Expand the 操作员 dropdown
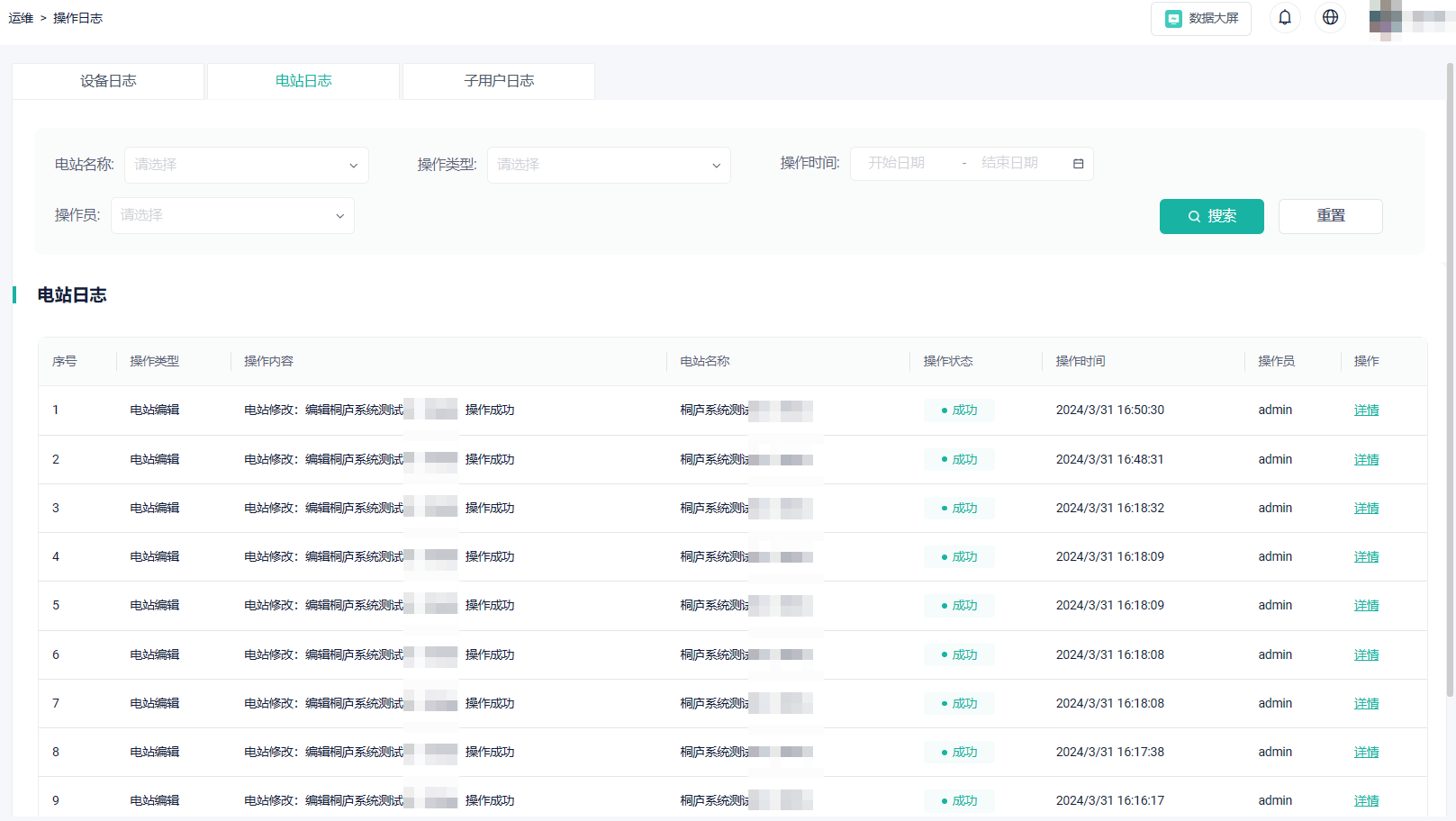1456x821 pixels. [232, 215]
